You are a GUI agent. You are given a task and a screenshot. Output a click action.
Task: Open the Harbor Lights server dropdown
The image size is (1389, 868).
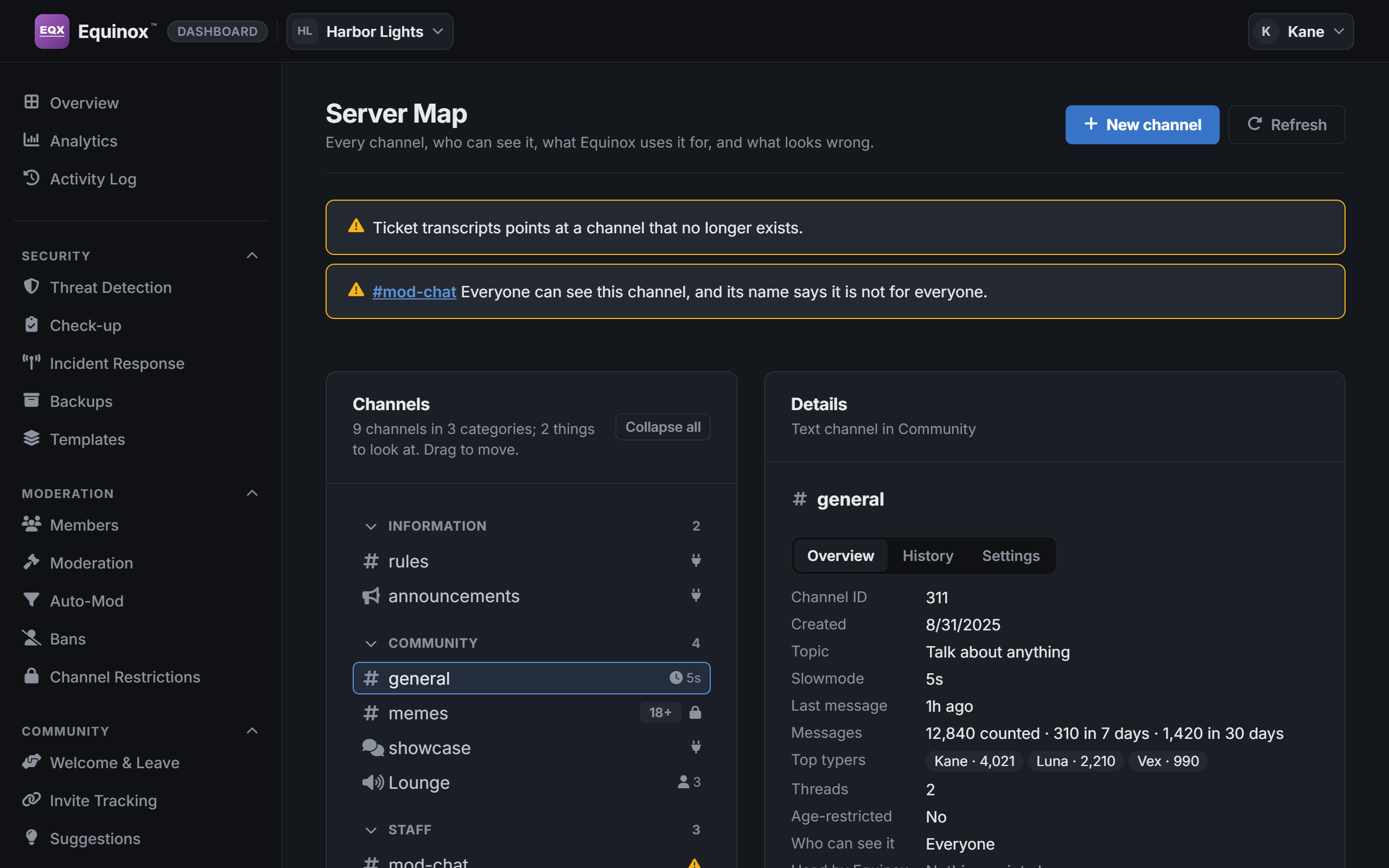coord(369,31)
